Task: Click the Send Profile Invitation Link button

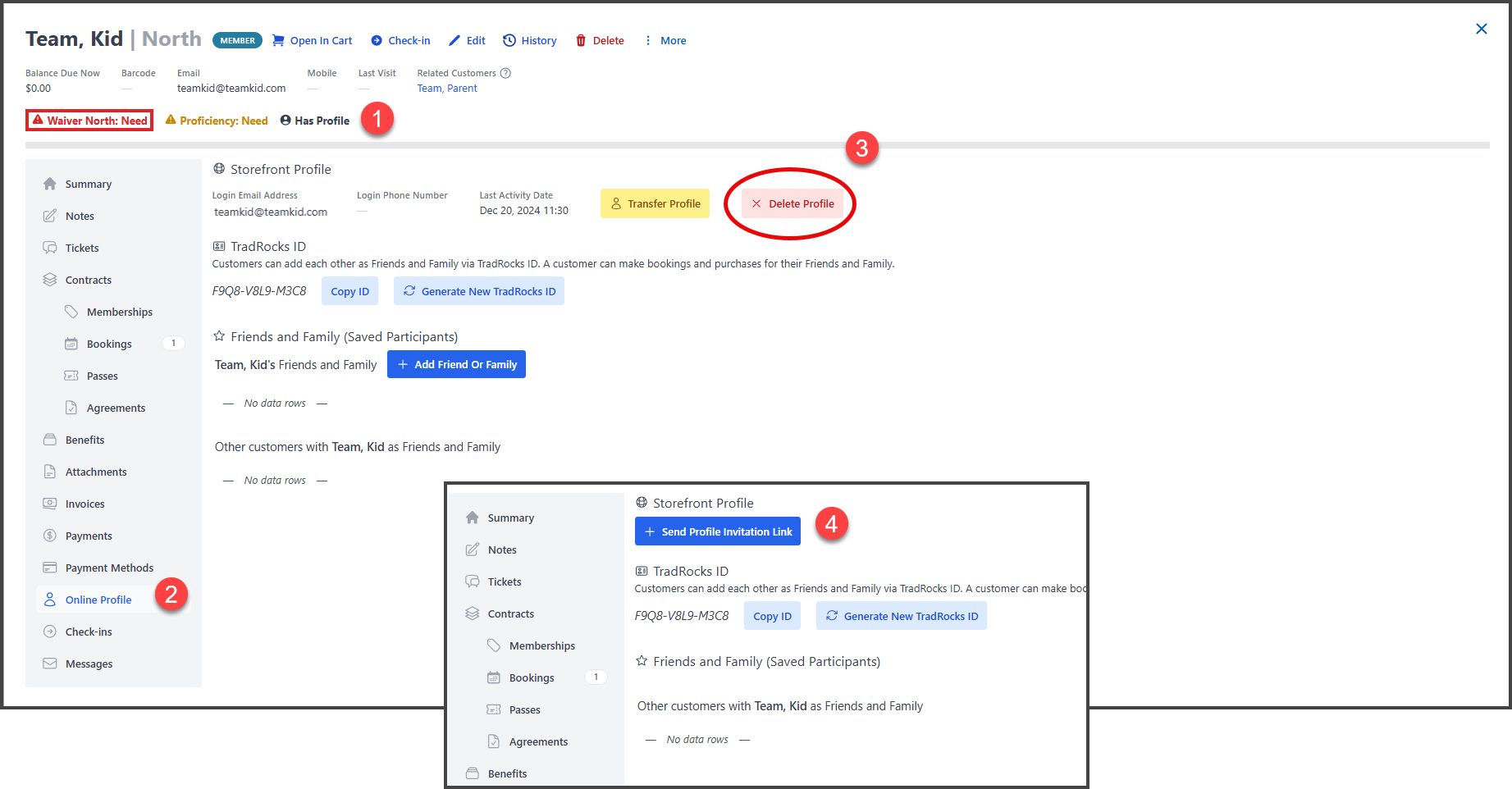Action: point(717,531)
